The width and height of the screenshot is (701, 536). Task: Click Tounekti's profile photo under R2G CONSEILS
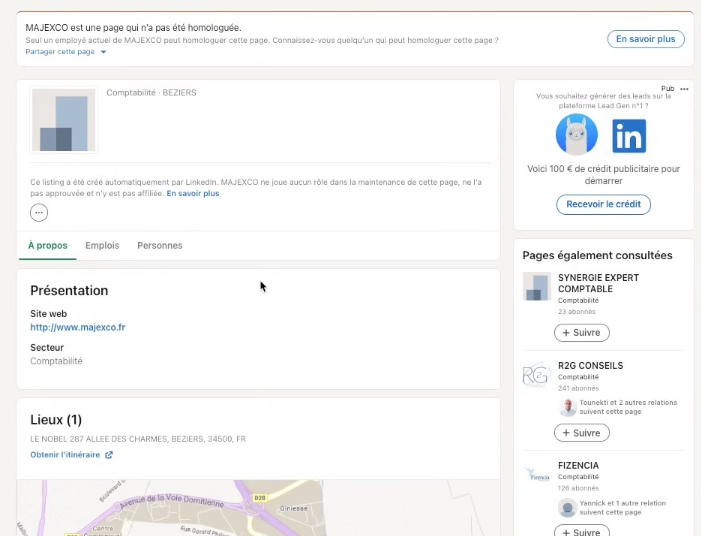[568, 407]
